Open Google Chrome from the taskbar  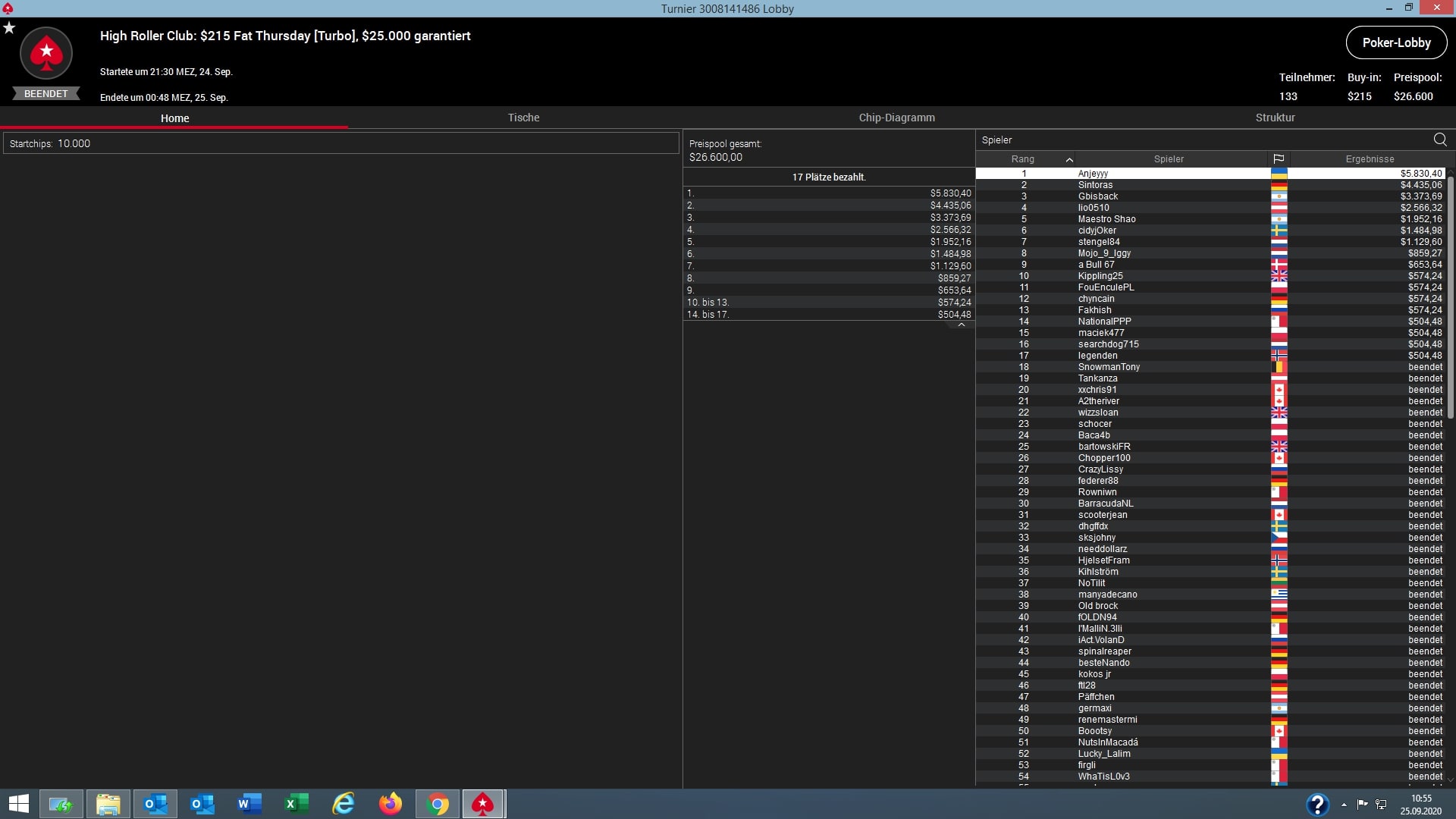coord(438,804)
